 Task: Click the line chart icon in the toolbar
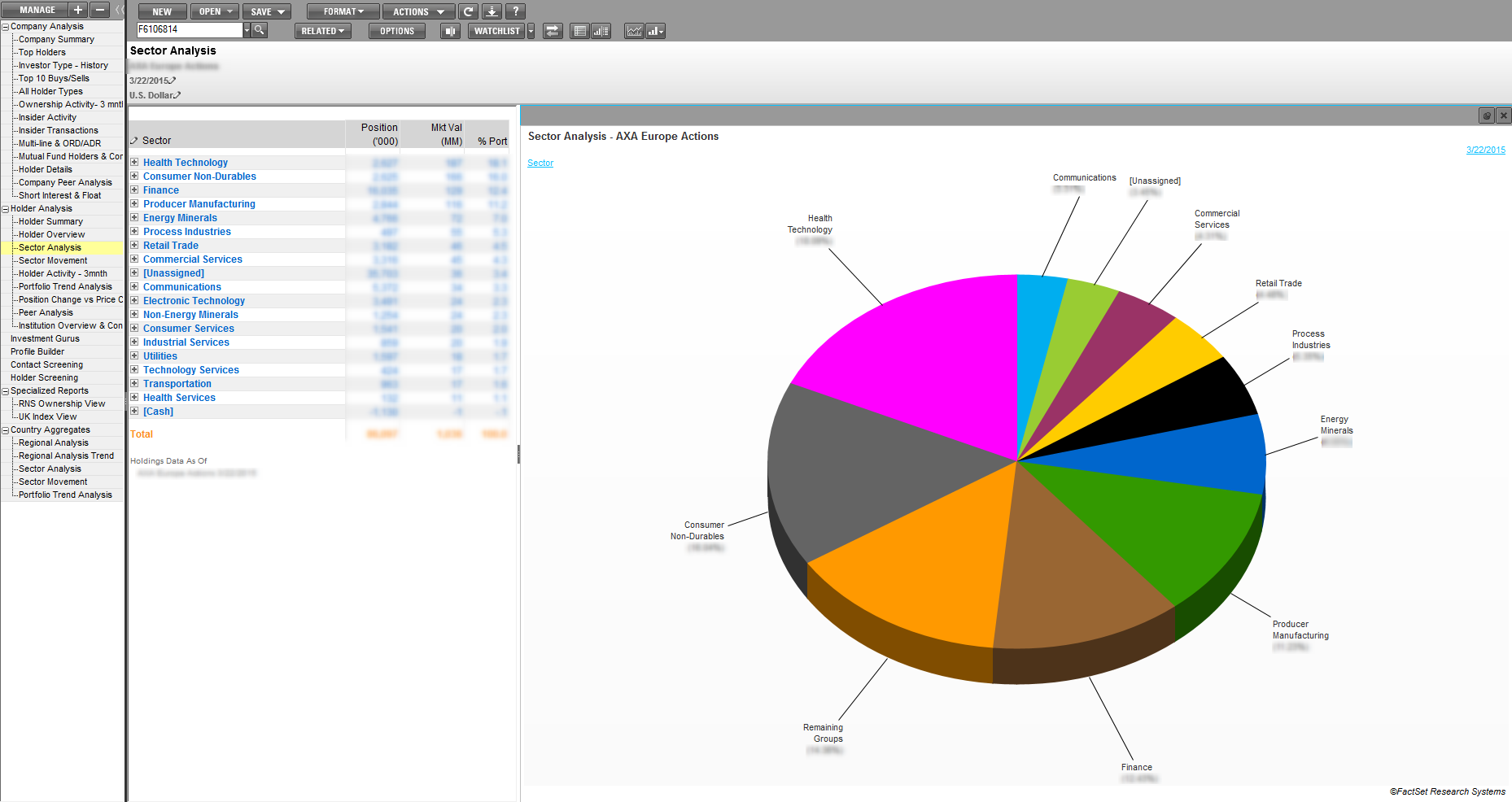coord(634,31)
